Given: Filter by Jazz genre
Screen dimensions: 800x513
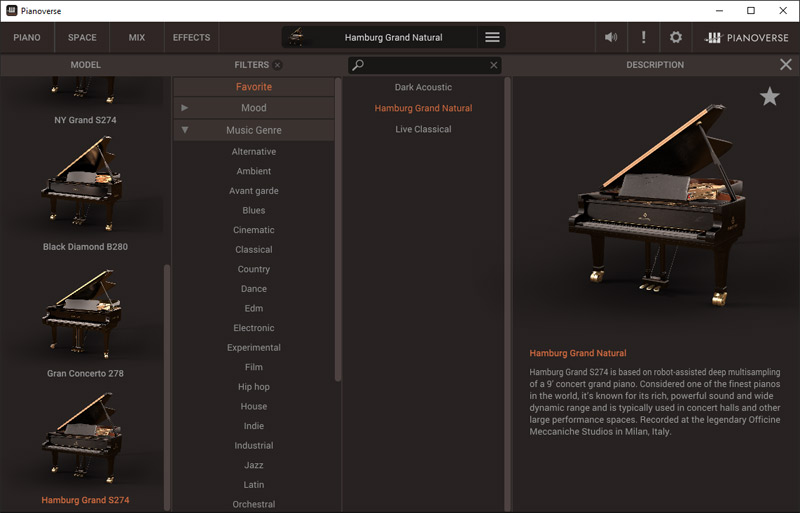Looking at the screenshot, I should click(x=253, y=465).
